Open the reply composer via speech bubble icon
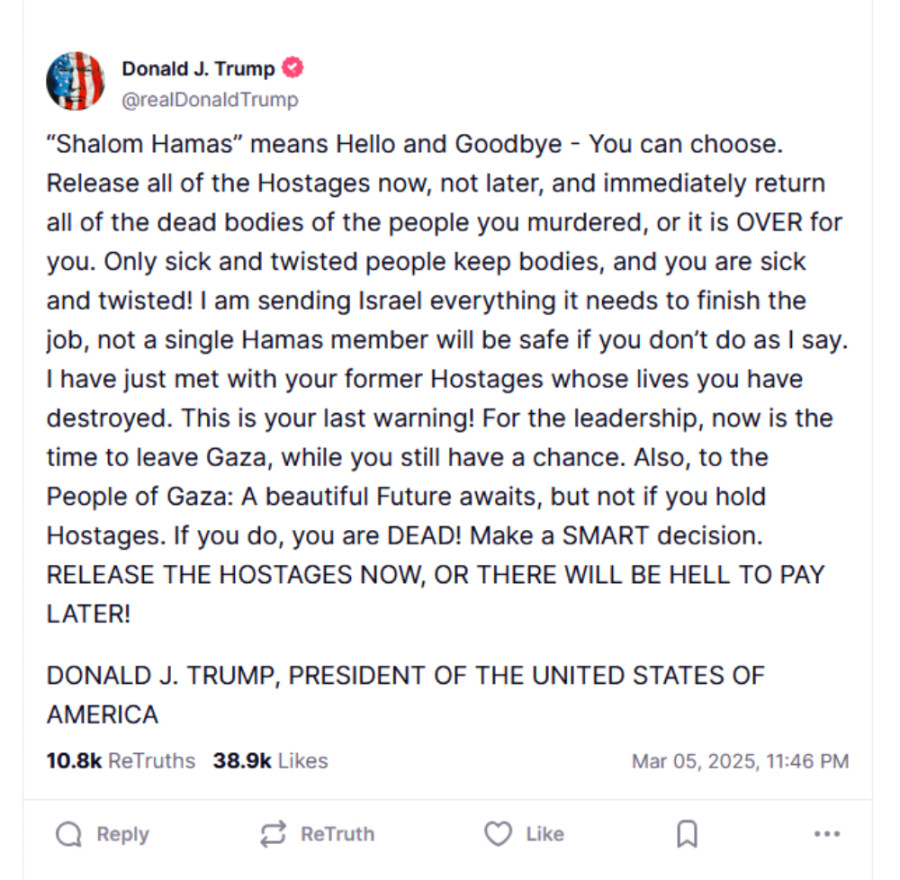Image resolution: width=900 pixels, height=880 pixels. coord(66,833)
